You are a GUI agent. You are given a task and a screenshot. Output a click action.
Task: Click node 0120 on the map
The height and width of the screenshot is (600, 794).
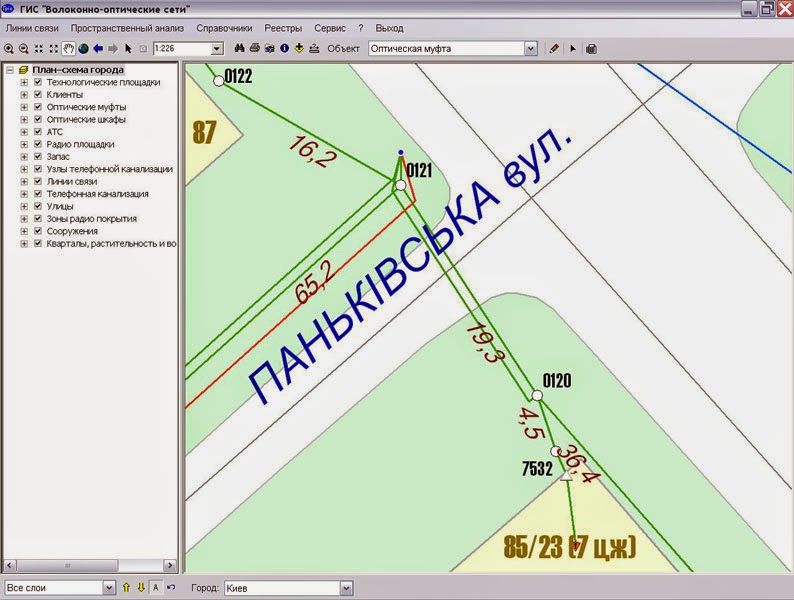[x=537, y=395]
